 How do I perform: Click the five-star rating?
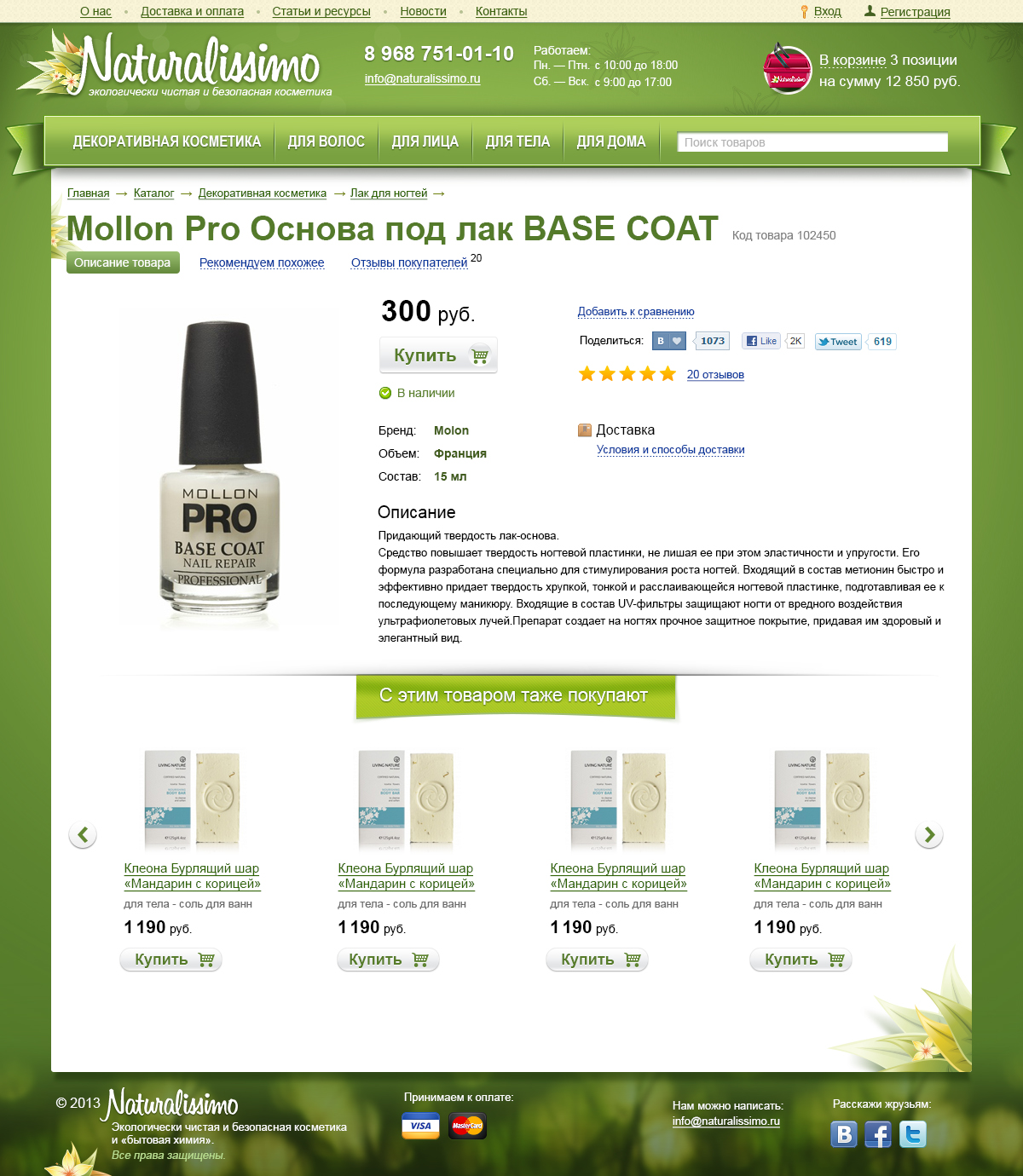[x=627, y=374]
